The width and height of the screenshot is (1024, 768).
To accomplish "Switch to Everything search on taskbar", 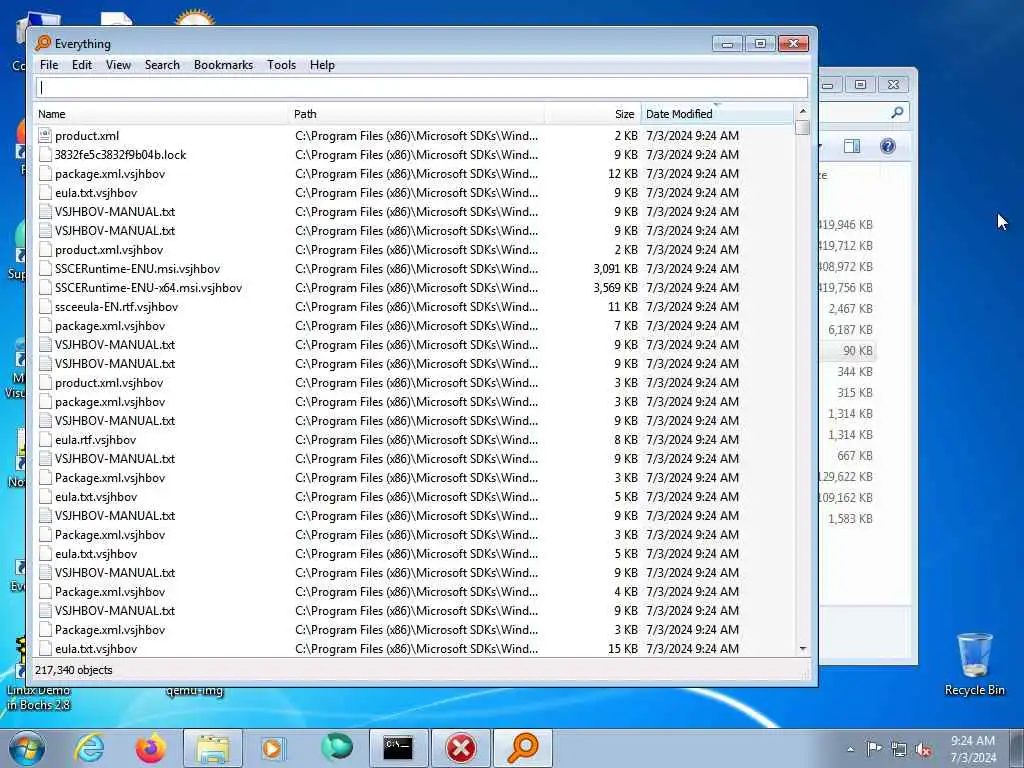I will 522,748.
